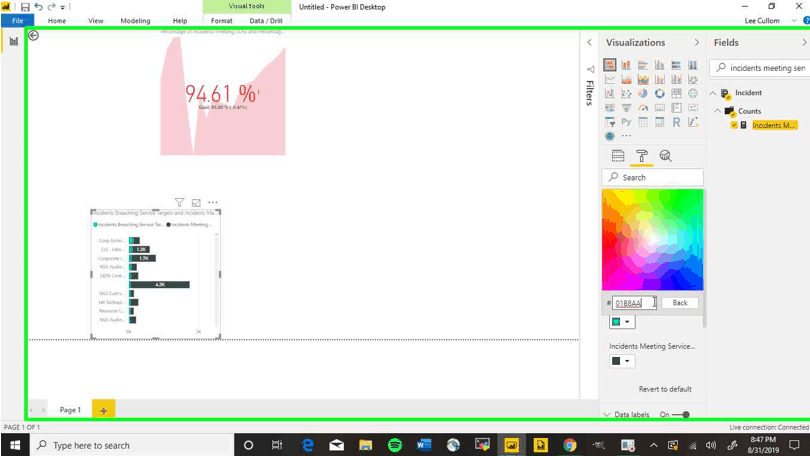Select the R script visual icon
This screenshot has width=810, height=456.
point(676,122)
